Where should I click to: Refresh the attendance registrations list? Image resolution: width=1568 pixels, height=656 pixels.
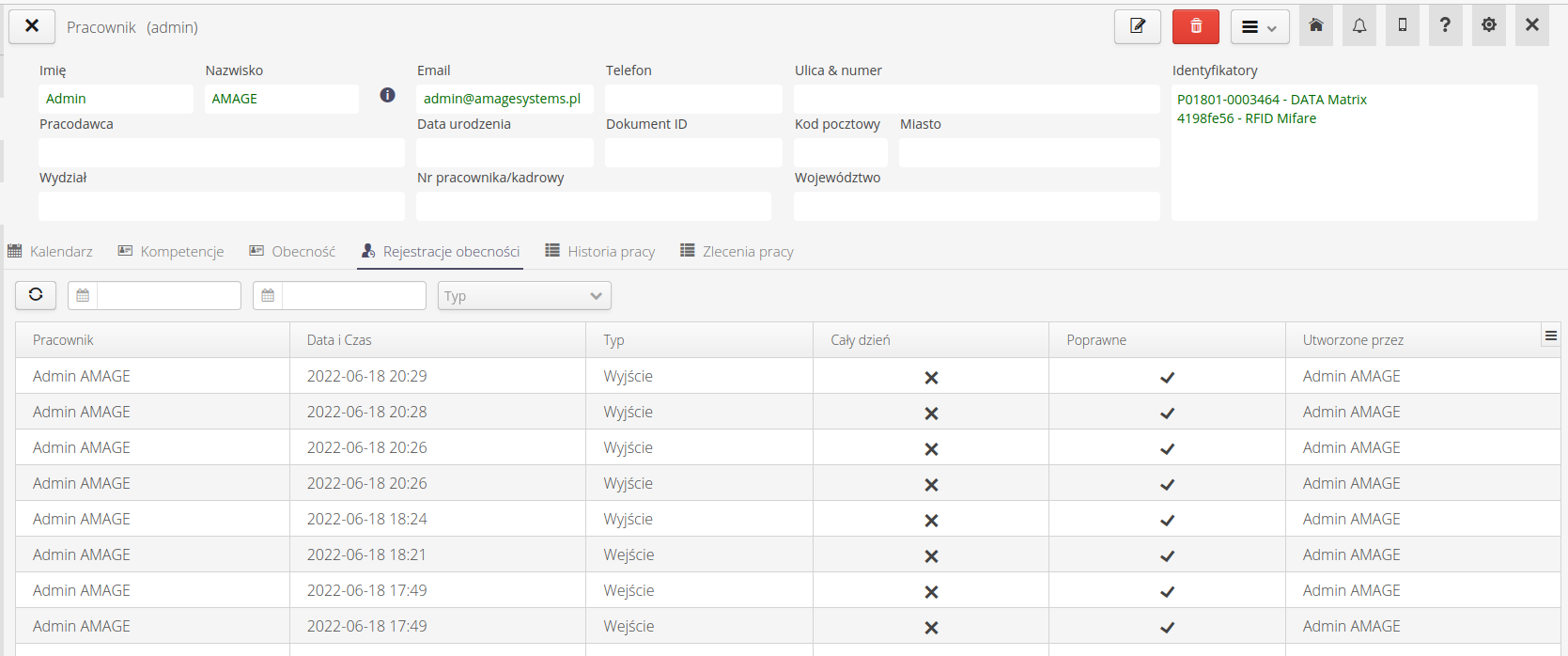pos(36,295)
